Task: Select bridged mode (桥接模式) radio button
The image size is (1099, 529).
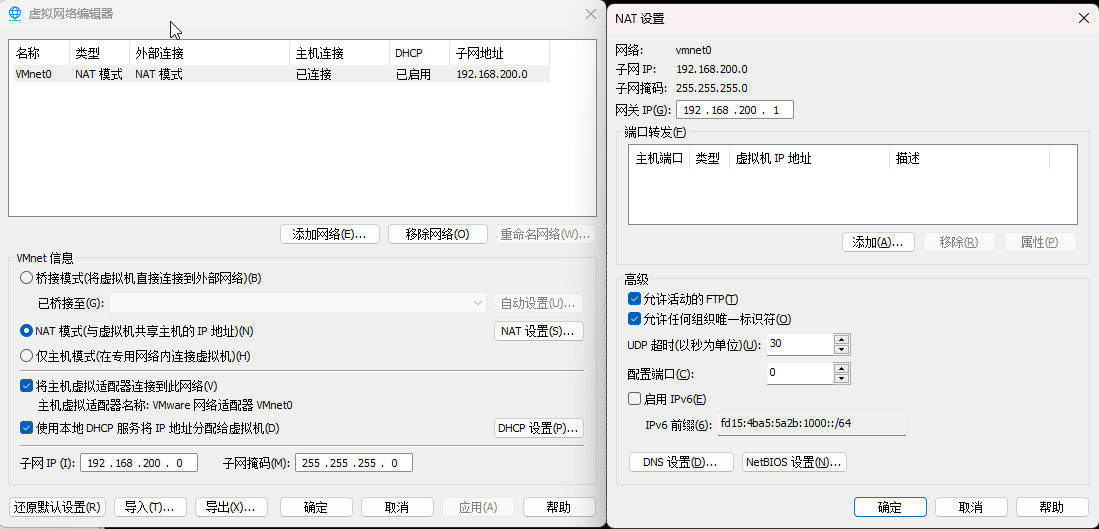Action: tap(27, 278)
